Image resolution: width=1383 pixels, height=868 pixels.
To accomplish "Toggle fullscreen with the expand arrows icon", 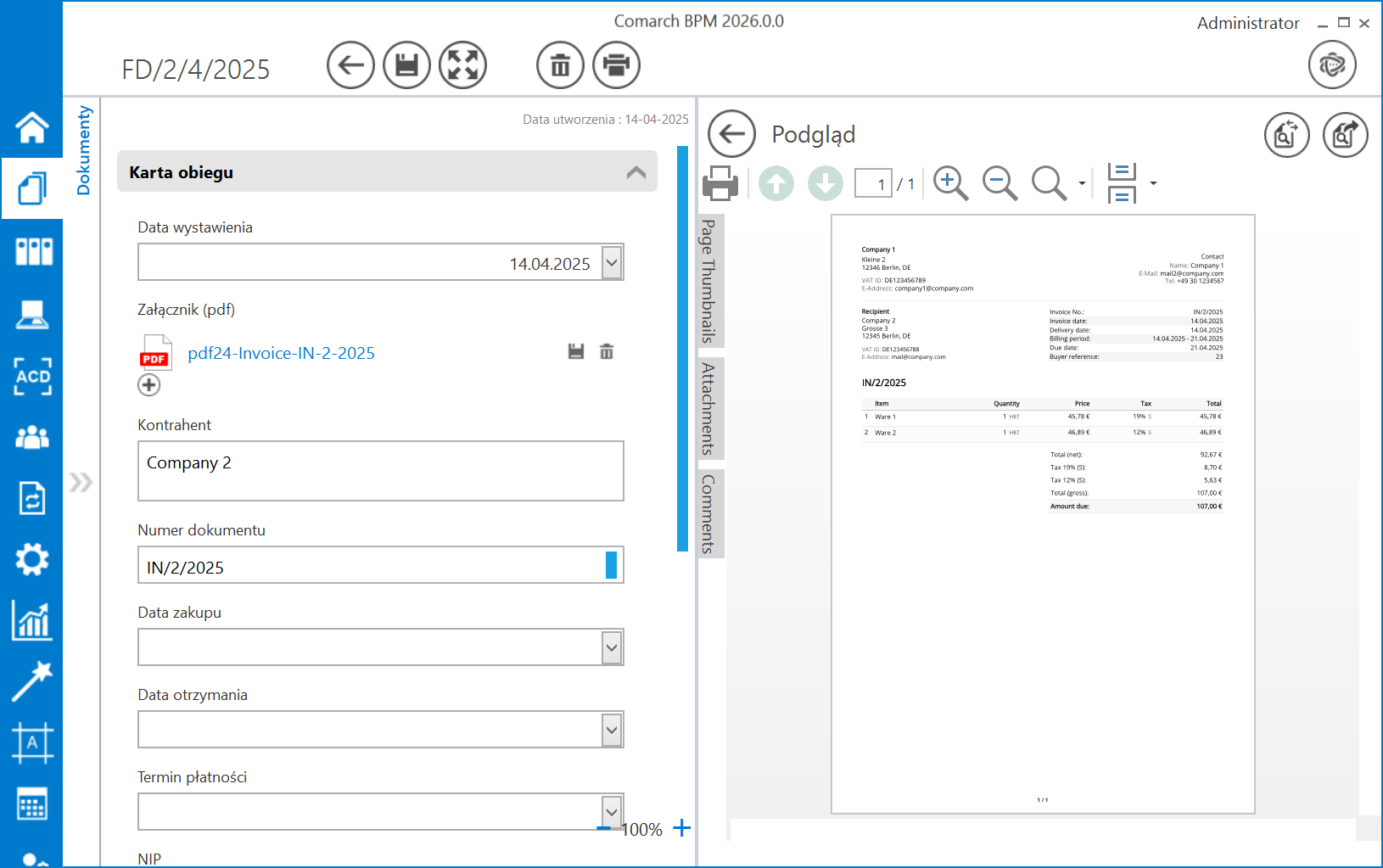I will pyautogui.click(x=462, y=65).
